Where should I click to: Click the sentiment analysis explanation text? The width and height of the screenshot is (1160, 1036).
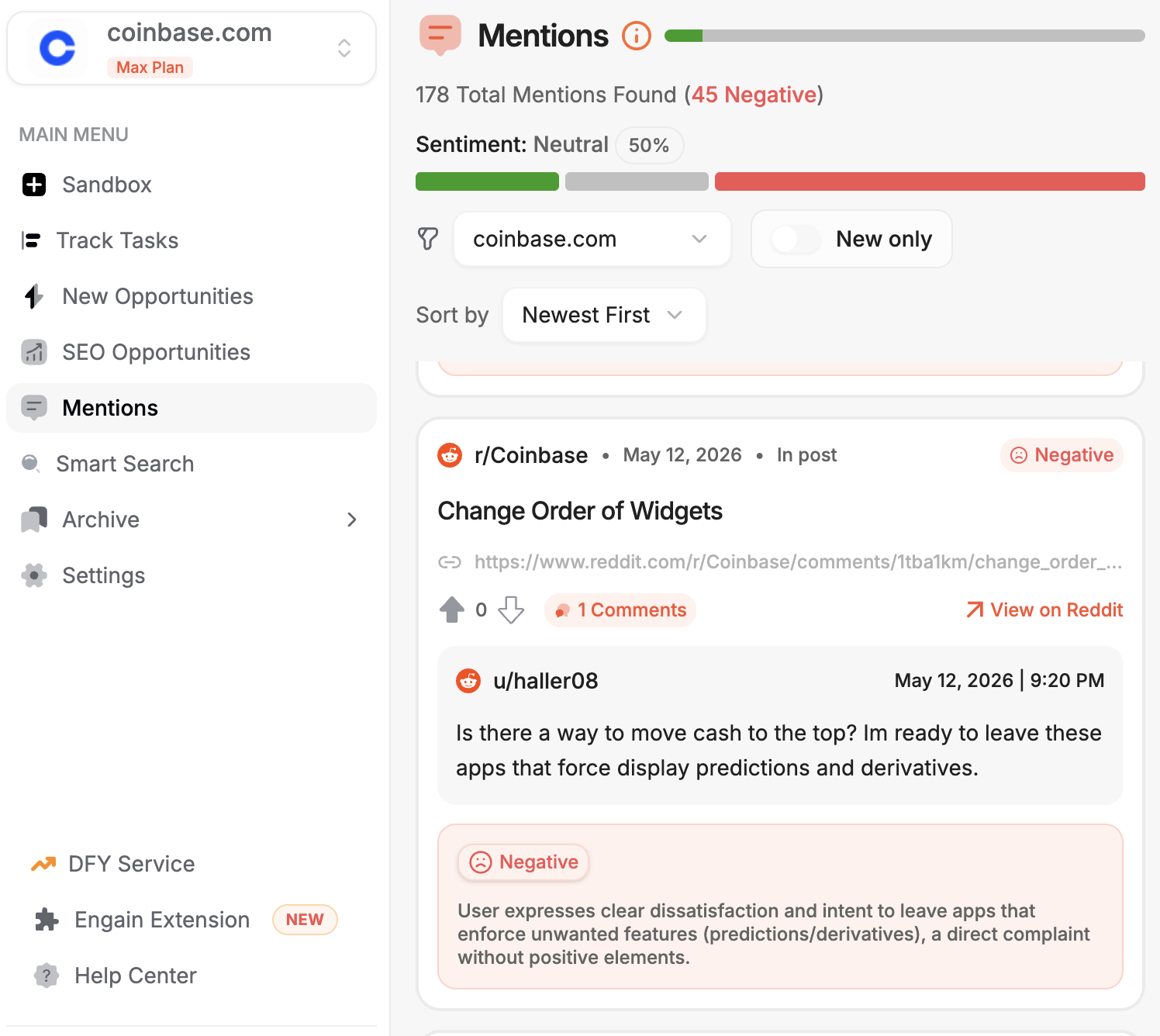click(774, 934)
